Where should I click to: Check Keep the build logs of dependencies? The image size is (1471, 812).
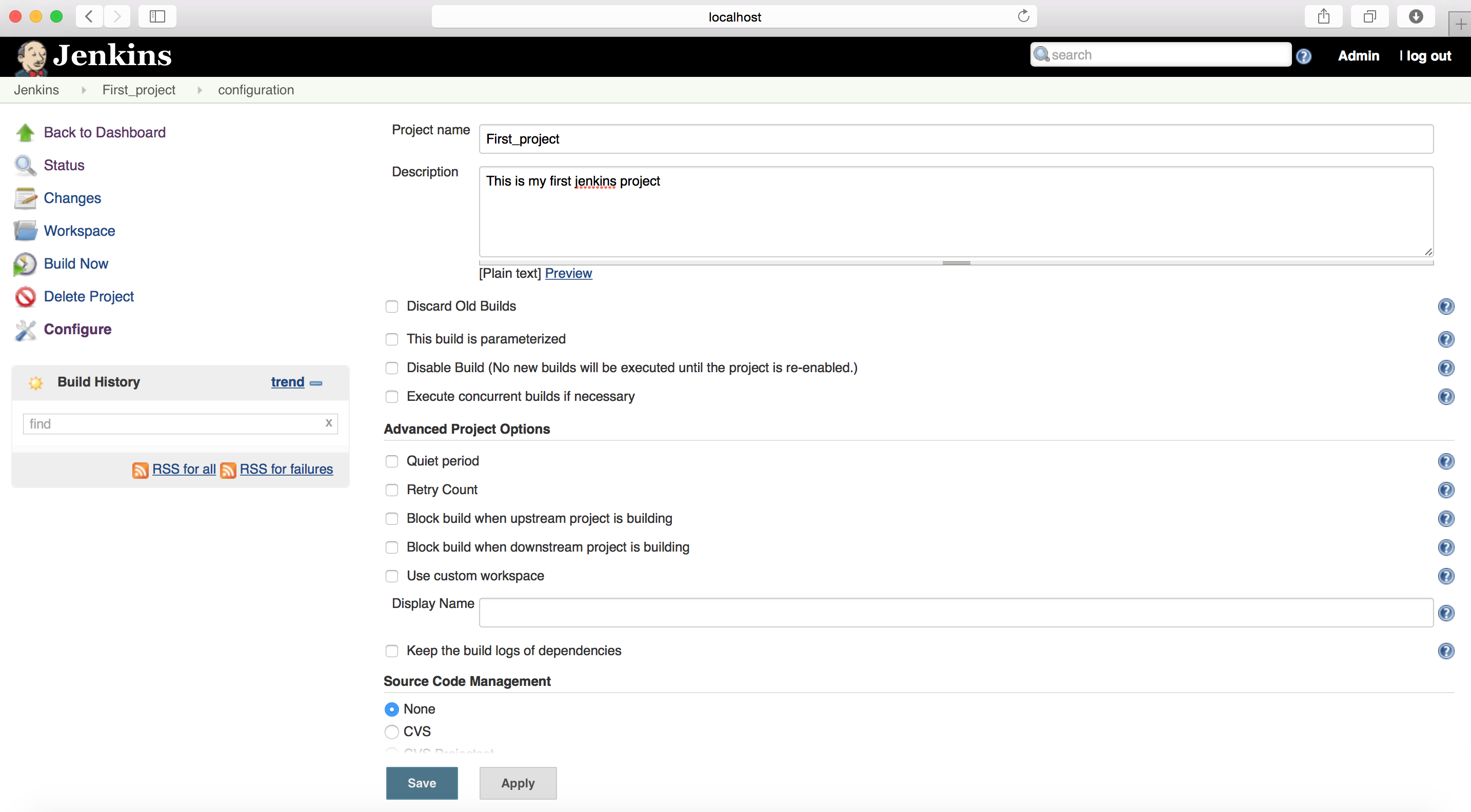coord(391,651)
